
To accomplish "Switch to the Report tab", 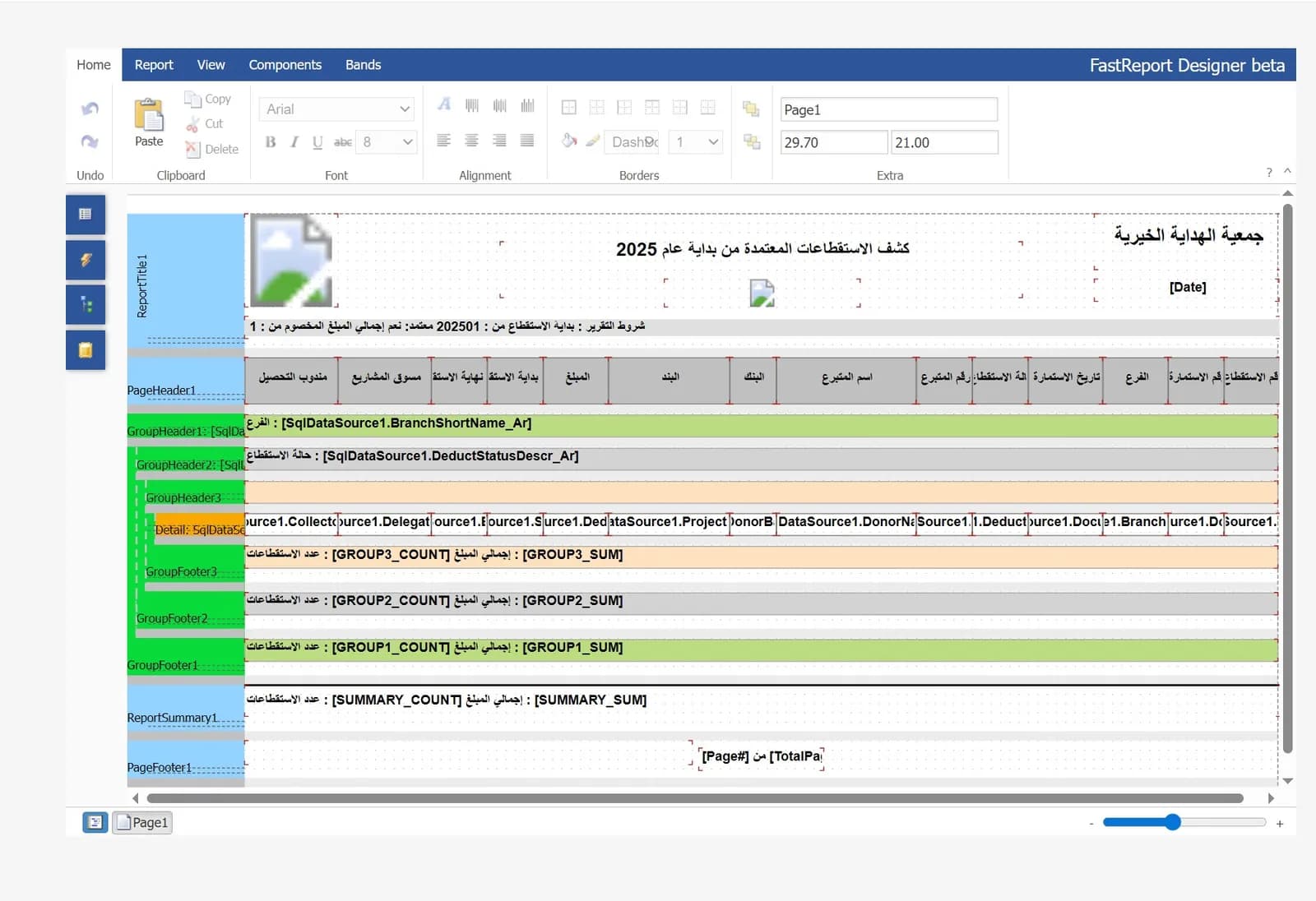I will (x=154, y=65).
